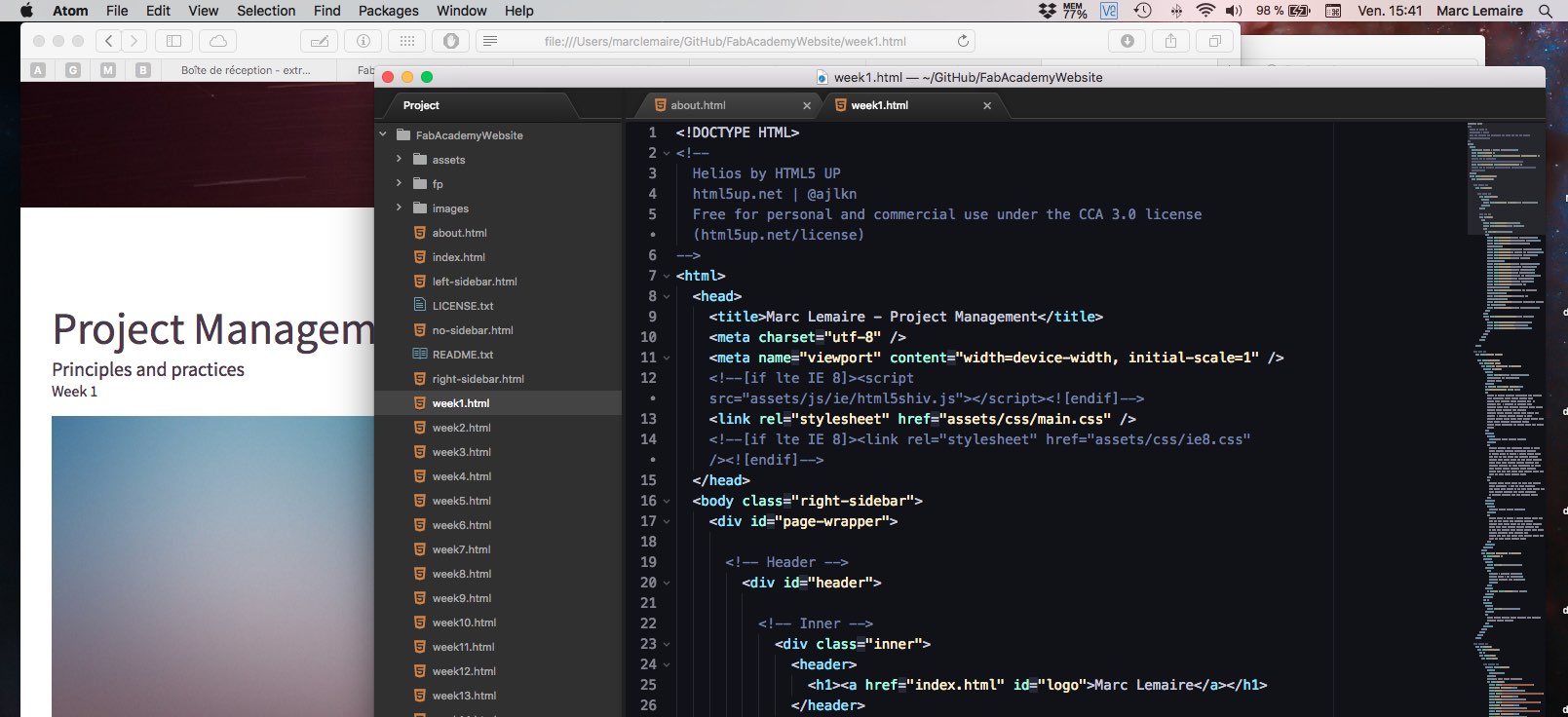Expand the images folder
This screenshot has height=717, width=1568.
[399, 208]
